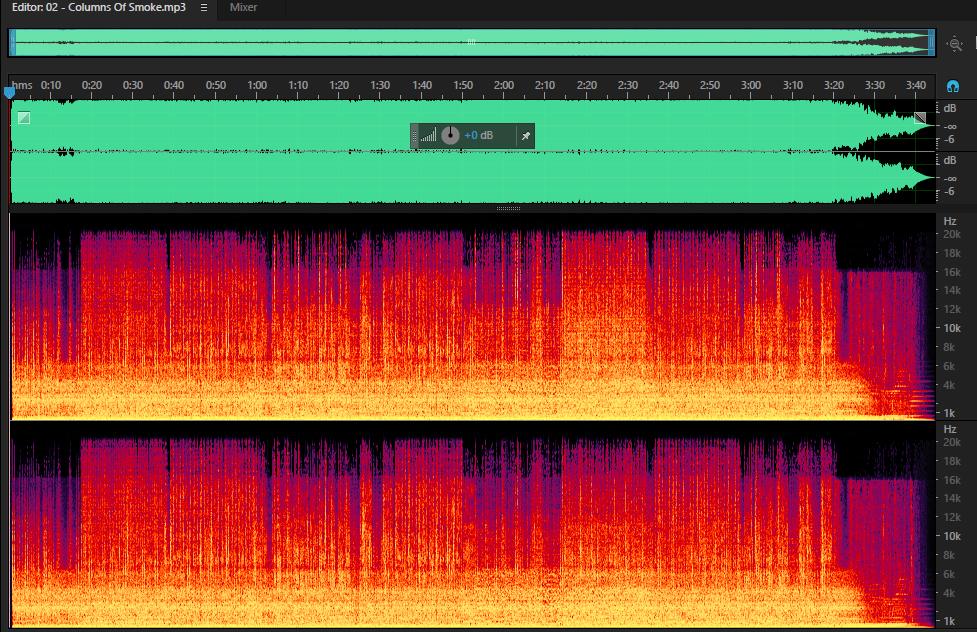This screenshot has height=632, width=977.
Task: Click the blue headphone icon beside the ruler
Action: 953,86
